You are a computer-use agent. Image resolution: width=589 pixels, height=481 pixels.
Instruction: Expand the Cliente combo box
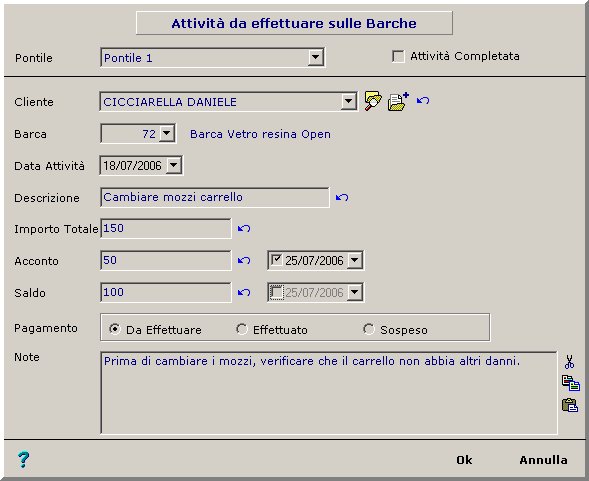point(348,101)
